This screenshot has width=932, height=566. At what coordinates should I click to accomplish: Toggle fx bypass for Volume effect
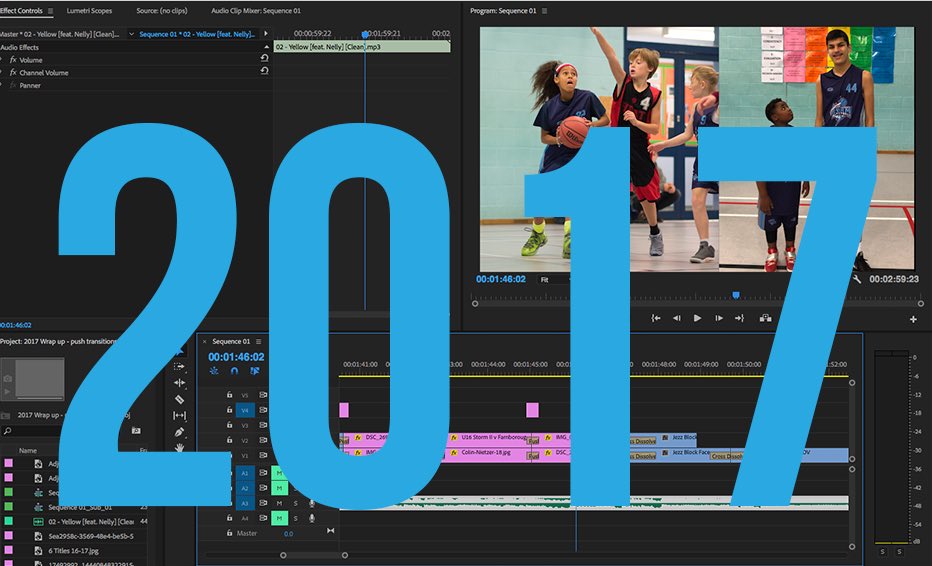(x=13, y=59)
